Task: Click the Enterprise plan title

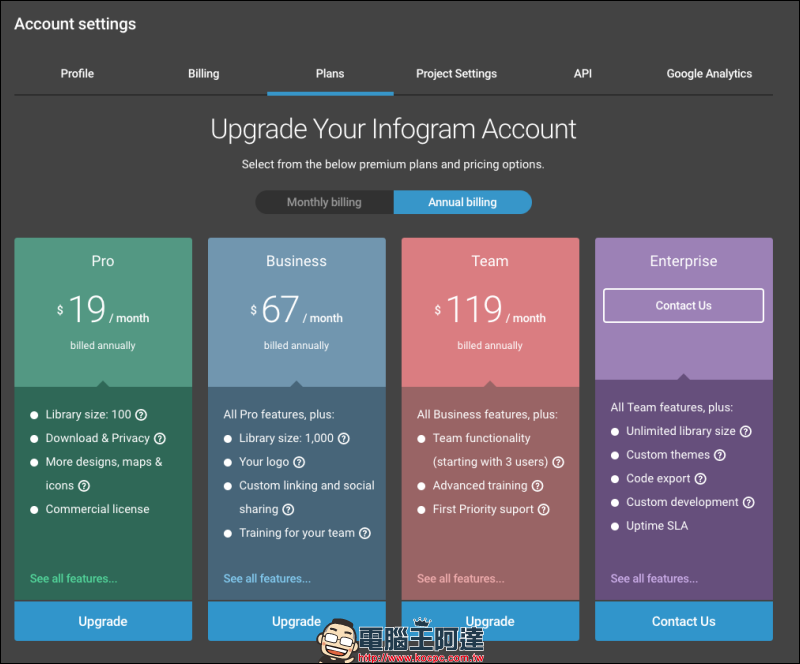Action: [x=684, y=261]
